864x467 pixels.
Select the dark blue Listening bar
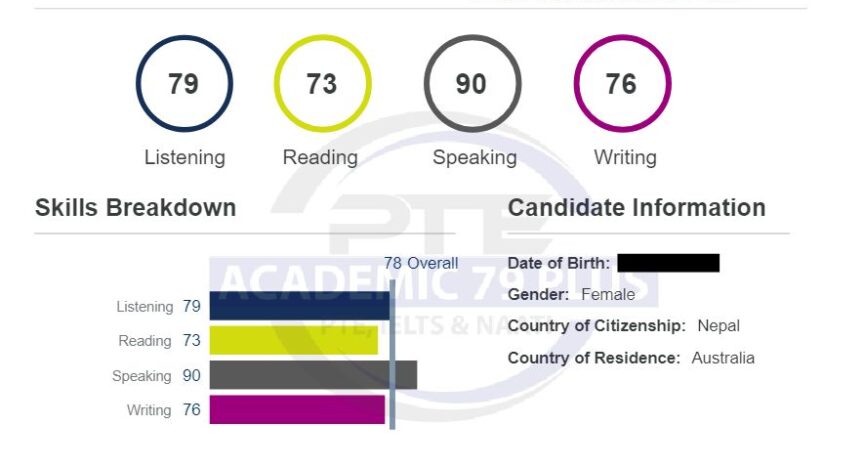[300, 306]
